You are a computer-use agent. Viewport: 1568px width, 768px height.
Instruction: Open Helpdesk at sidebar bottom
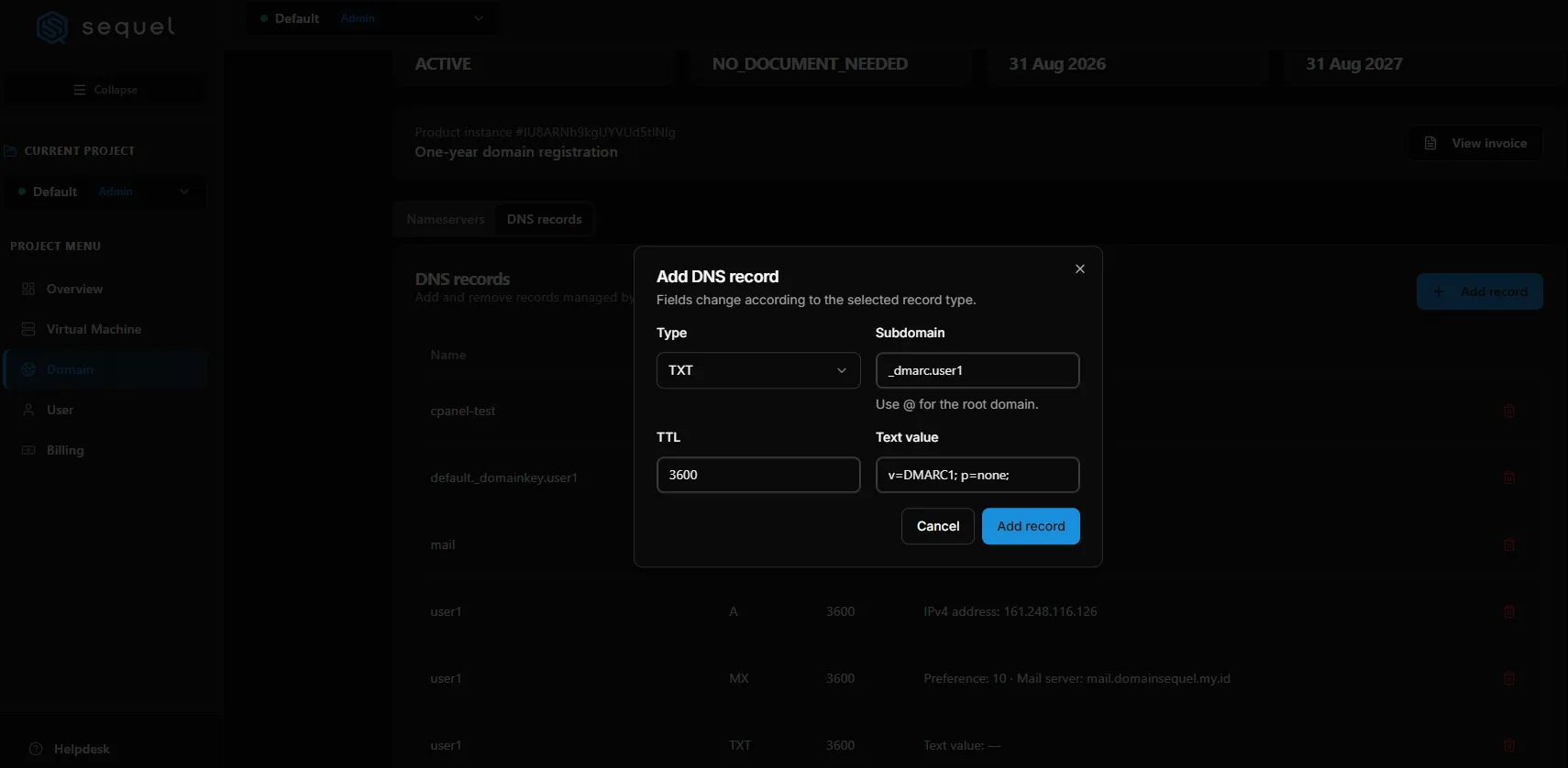coord(69,749)
